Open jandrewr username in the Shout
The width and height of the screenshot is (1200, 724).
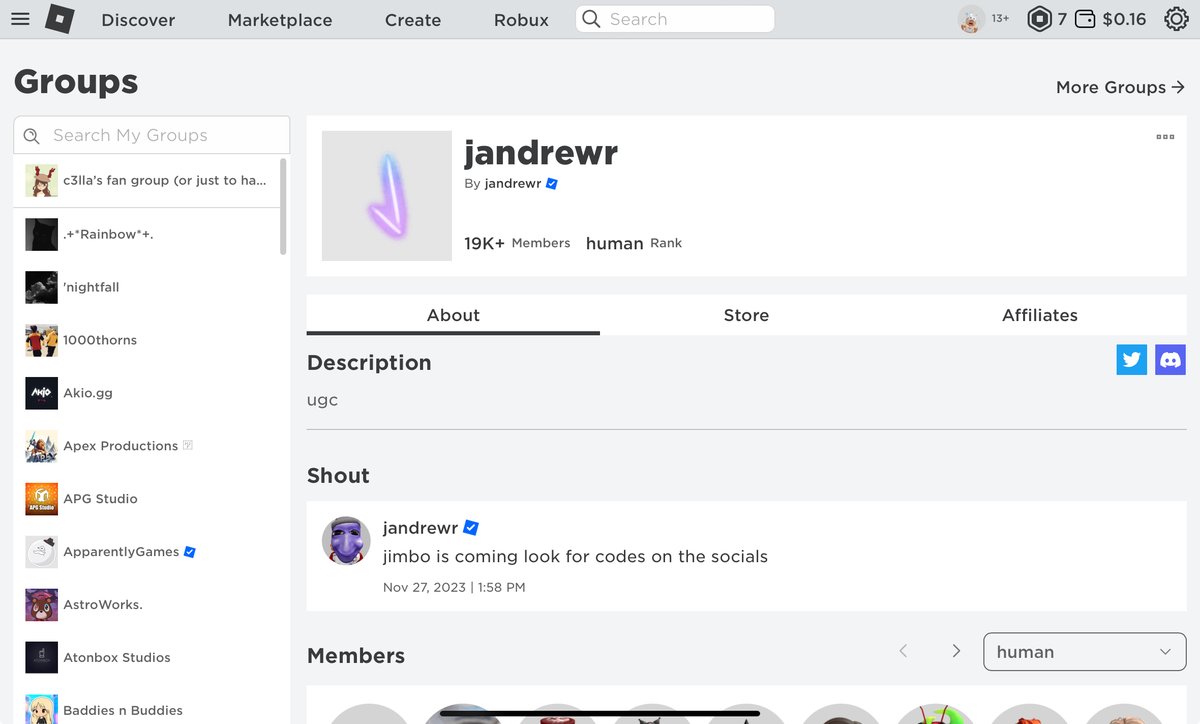coord(420,528)
